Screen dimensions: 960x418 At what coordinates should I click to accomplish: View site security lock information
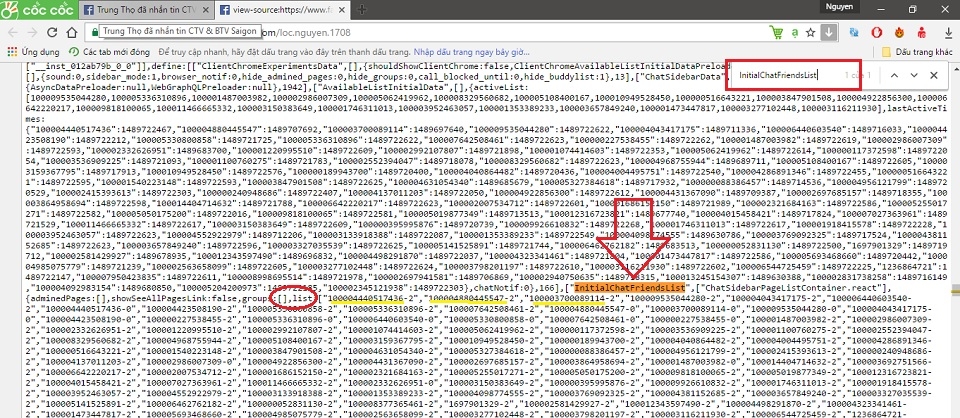94,32
